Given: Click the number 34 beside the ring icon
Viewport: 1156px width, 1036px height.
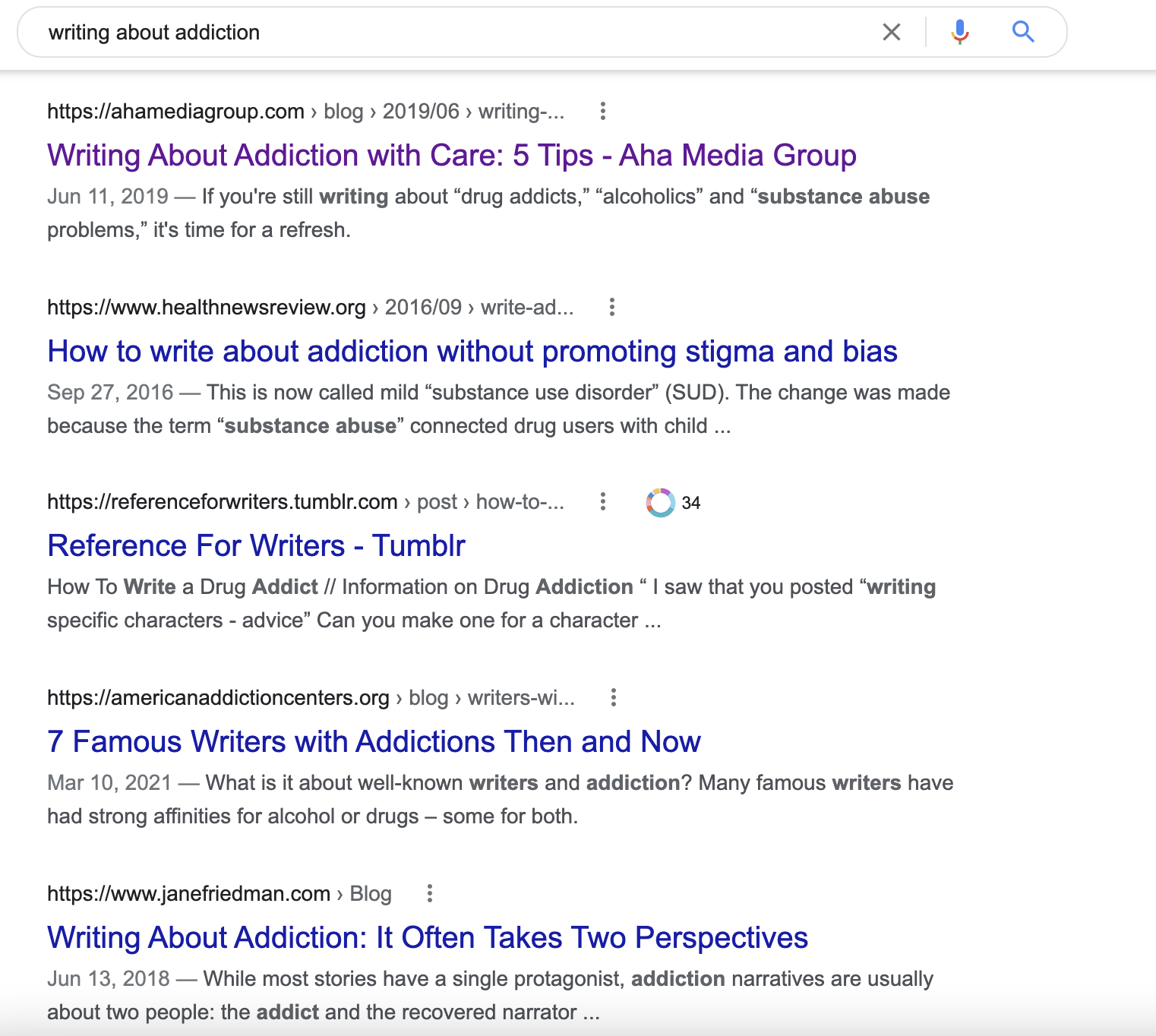Looking at the screenshot, I should [691, 503].
